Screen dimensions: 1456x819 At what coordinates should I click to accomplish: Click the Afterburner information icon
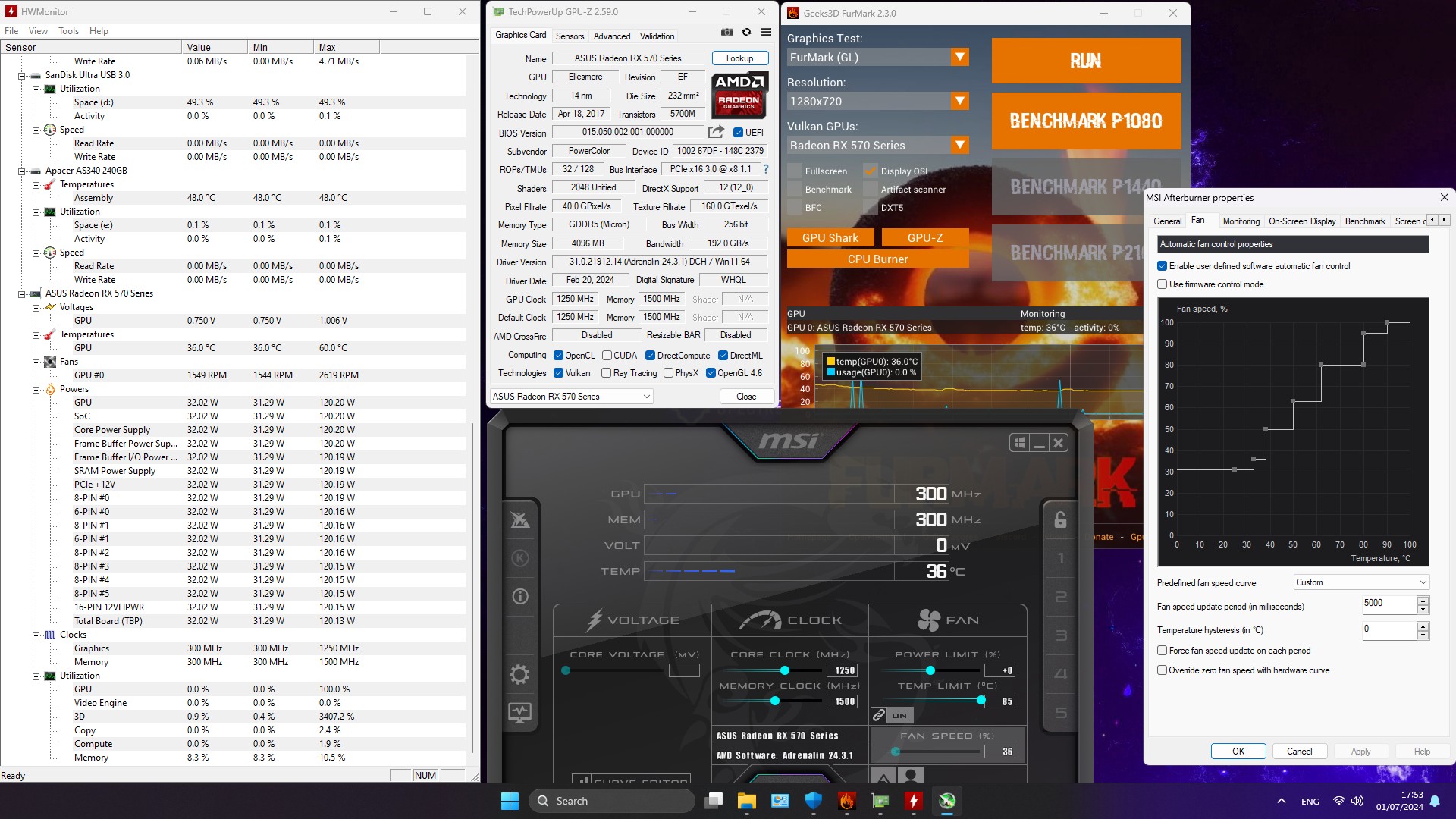[x=520, y=596]
